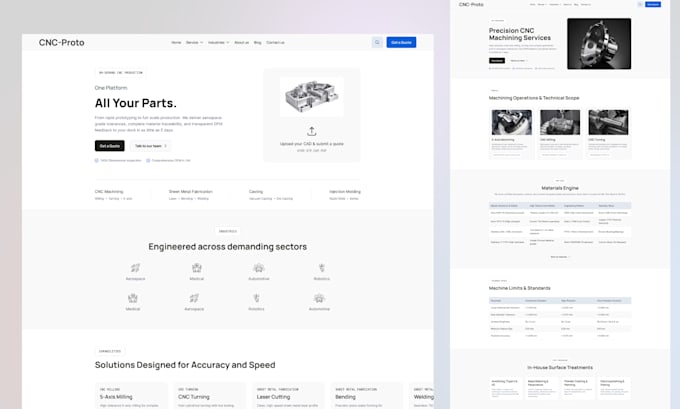Click the CNC-Proto logo on the left page
The height and width of the screenshot is (409, 680).
point(62,43)
